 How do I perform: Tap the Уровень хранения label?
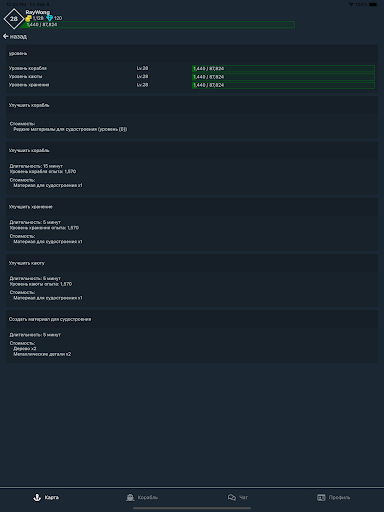(29, 85)
